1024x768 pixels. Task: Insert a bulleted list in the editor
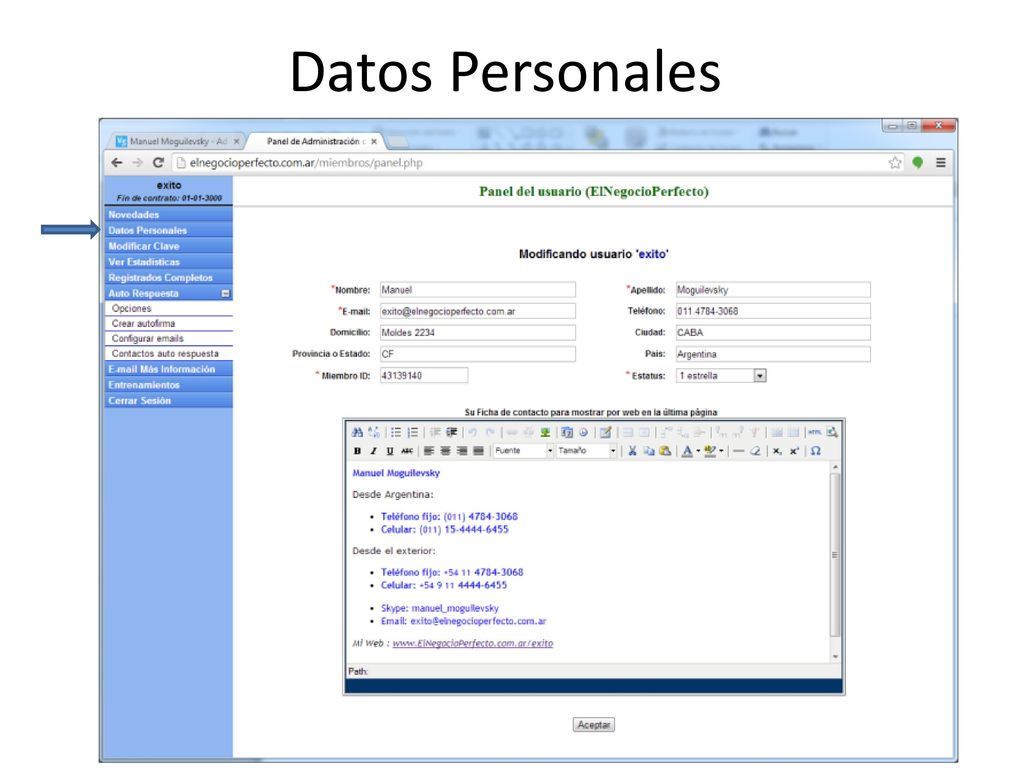pos(396,432)
